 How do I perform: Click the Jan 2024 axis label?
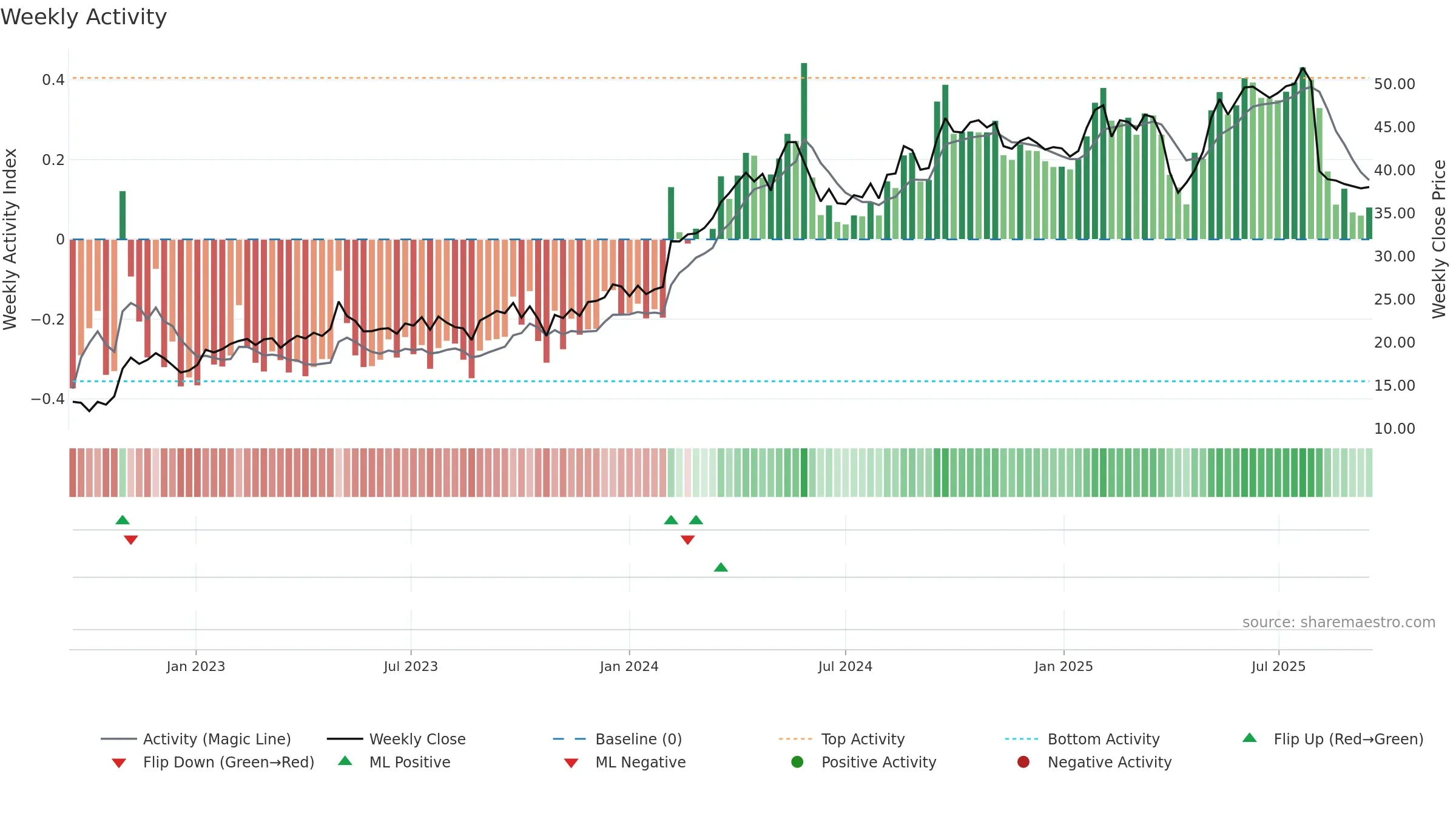click(x=629, y=666)
